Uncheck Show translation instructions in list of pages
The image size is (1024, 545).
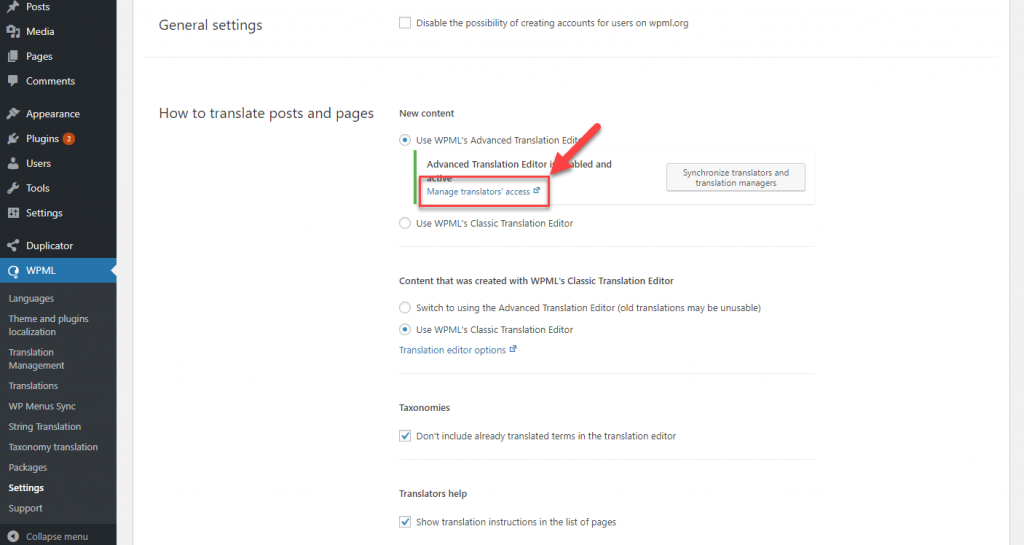(405, 522)
